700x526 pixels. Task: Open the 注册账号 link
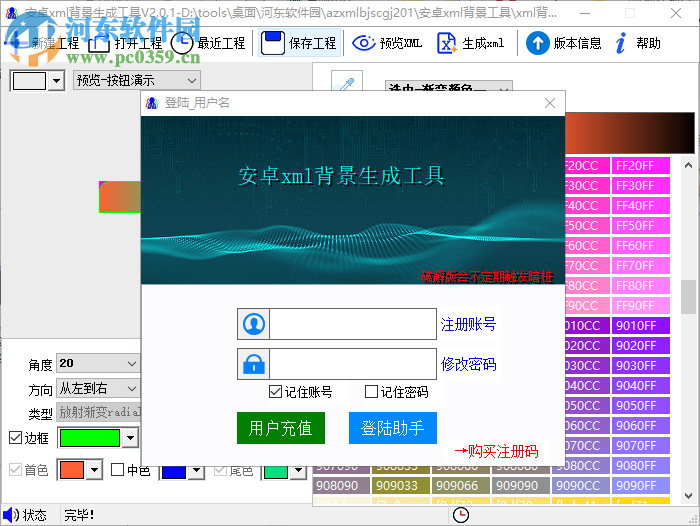coord(468,324)
